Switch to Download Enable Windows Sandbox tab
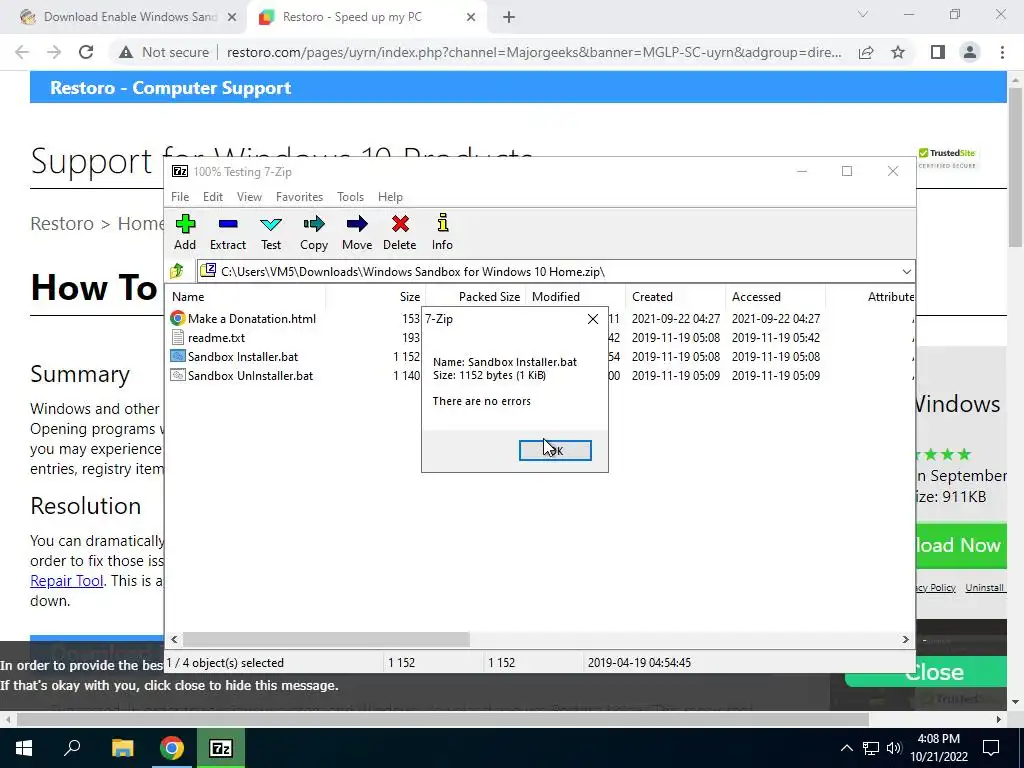This screenshot has width=1024, height=768. pos(129,17)
